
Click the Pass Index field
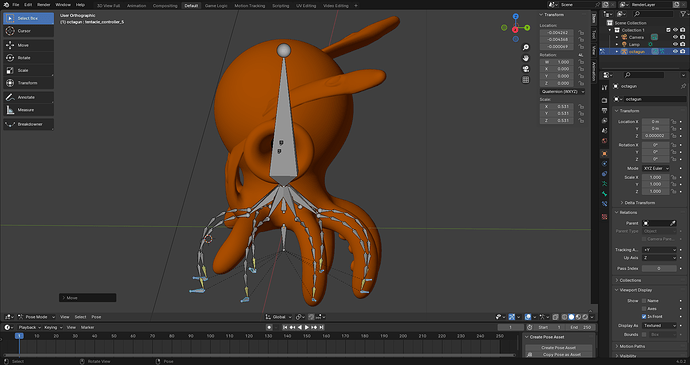659,268
